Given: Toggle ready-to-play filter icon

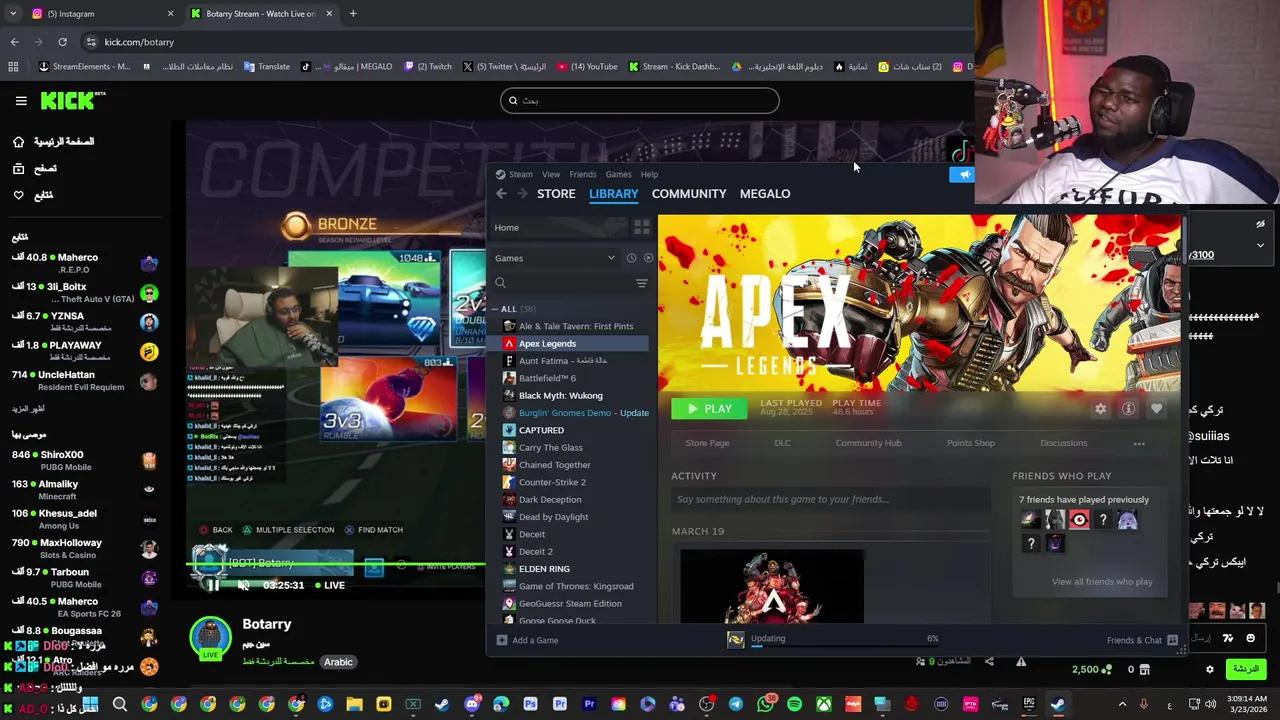Looking at the screenshot, I should (648, 258).
